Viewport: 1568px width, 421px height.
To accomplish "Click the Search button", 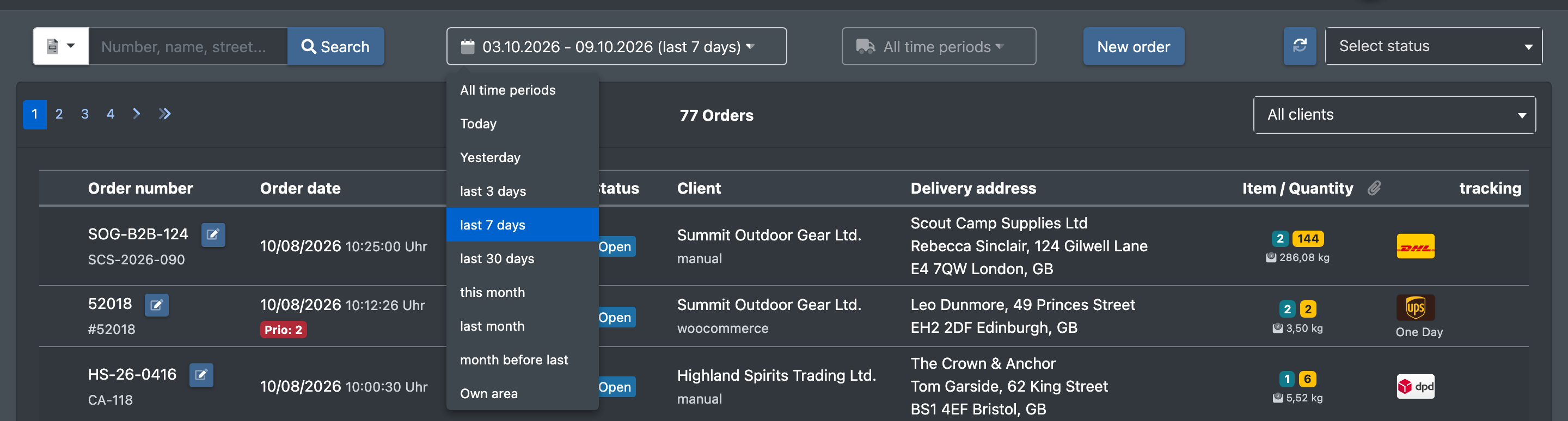I will point(335,46).
